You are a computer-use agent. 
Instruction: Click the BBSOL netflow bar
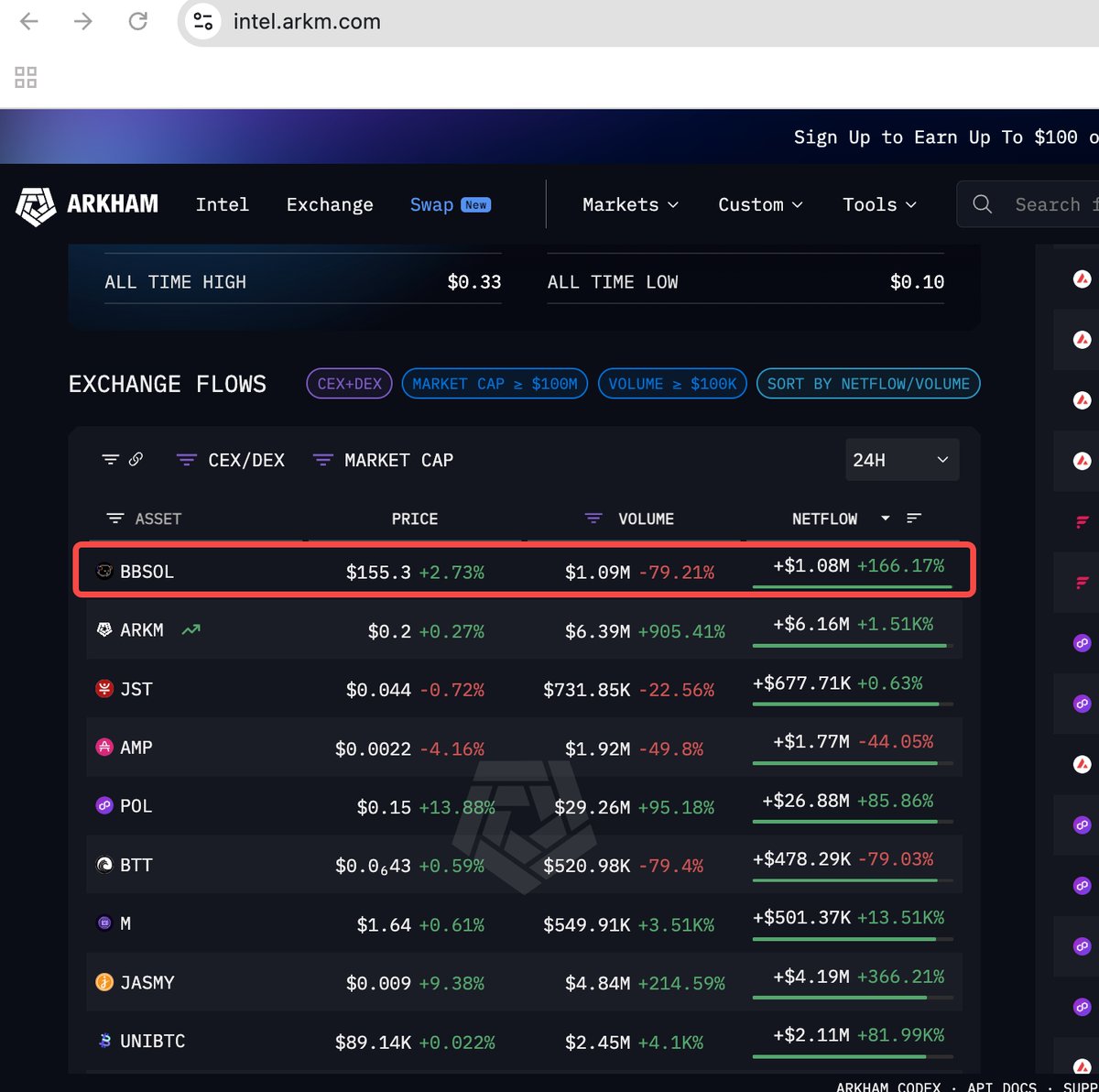click(852, 586)
